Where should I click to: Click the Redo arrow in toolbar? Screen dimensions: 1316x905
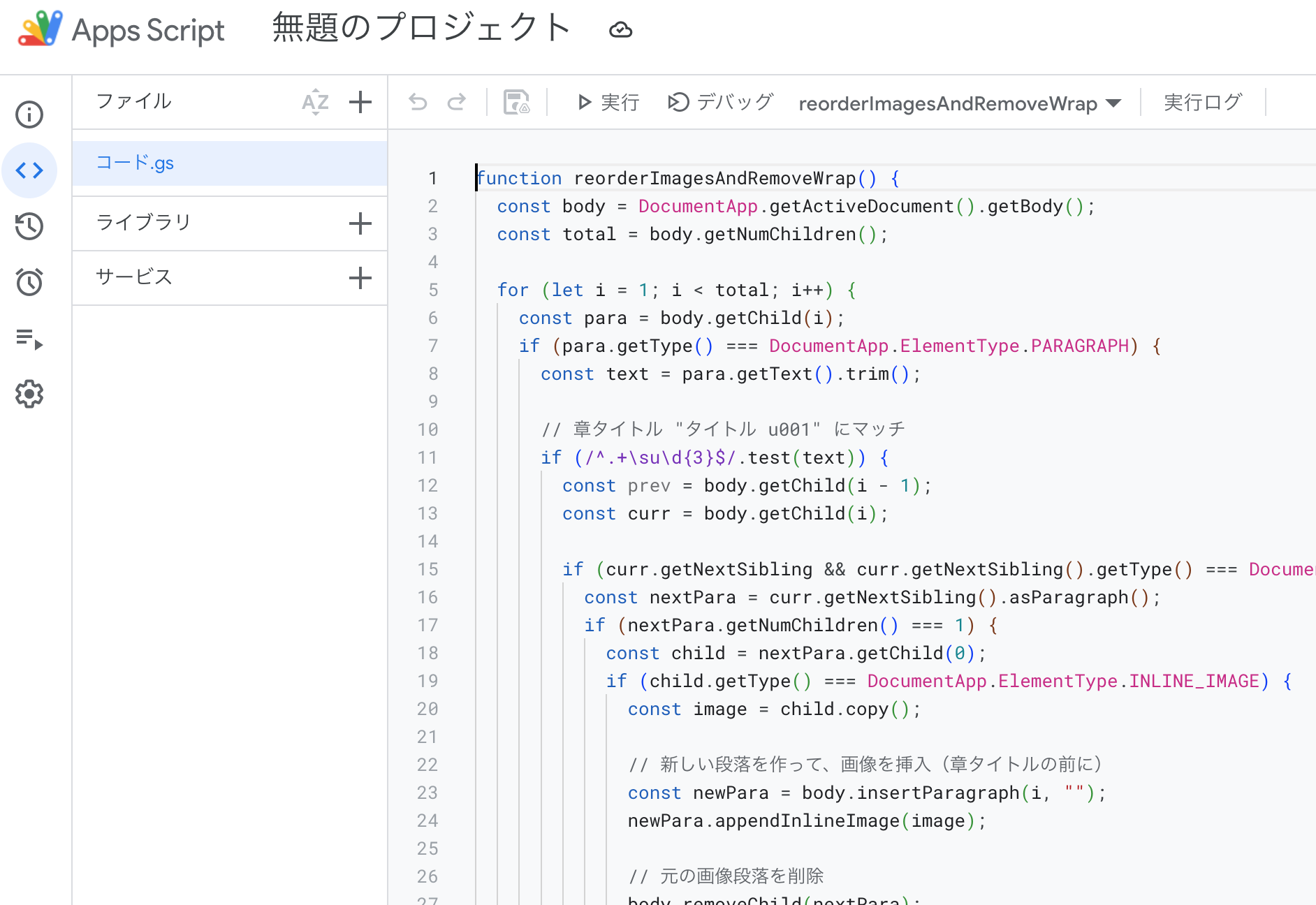pos(457,103)
